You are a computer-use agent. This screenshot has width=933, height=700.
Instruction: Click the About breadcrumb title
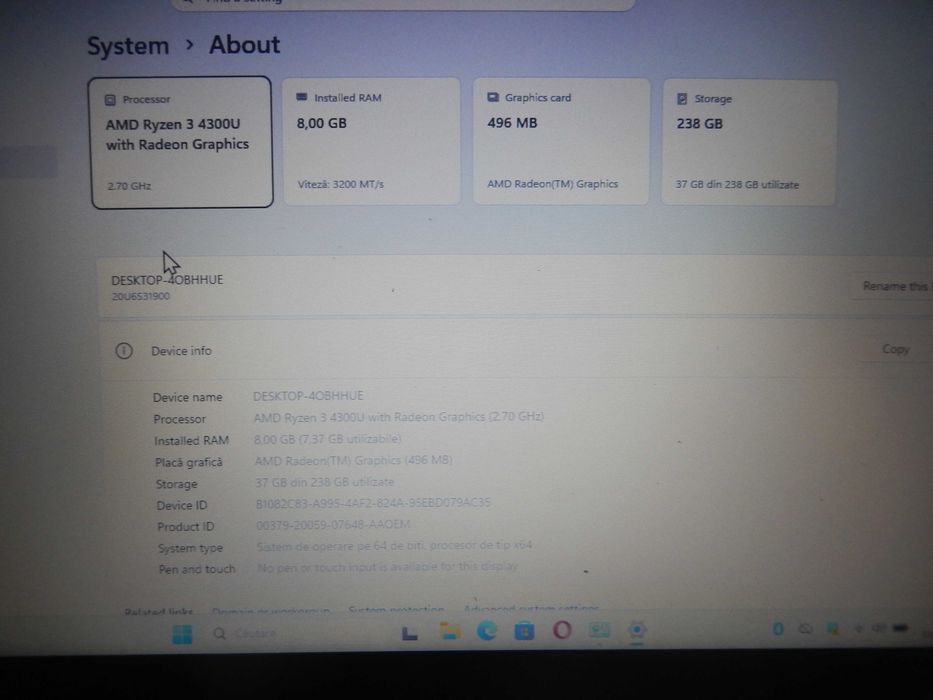(x=244, y=45)
